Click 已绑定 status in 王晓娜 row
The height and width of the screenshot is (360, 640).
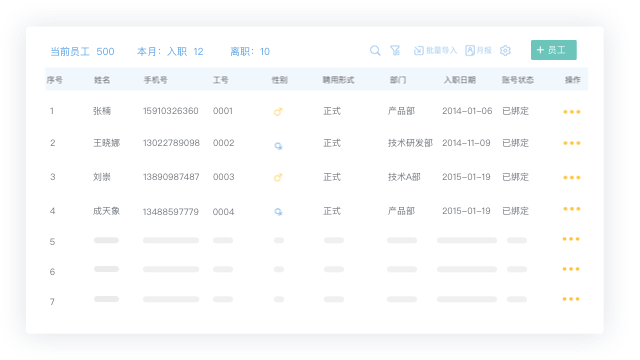[516, 143]
